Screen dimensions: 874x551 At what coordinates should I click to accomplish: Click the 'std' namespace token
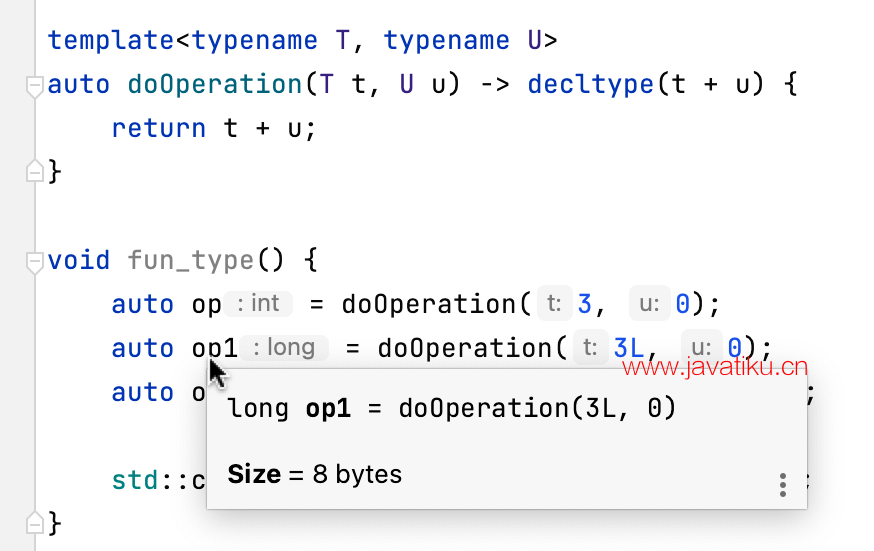pyautogui.click(x=135, y=481)
